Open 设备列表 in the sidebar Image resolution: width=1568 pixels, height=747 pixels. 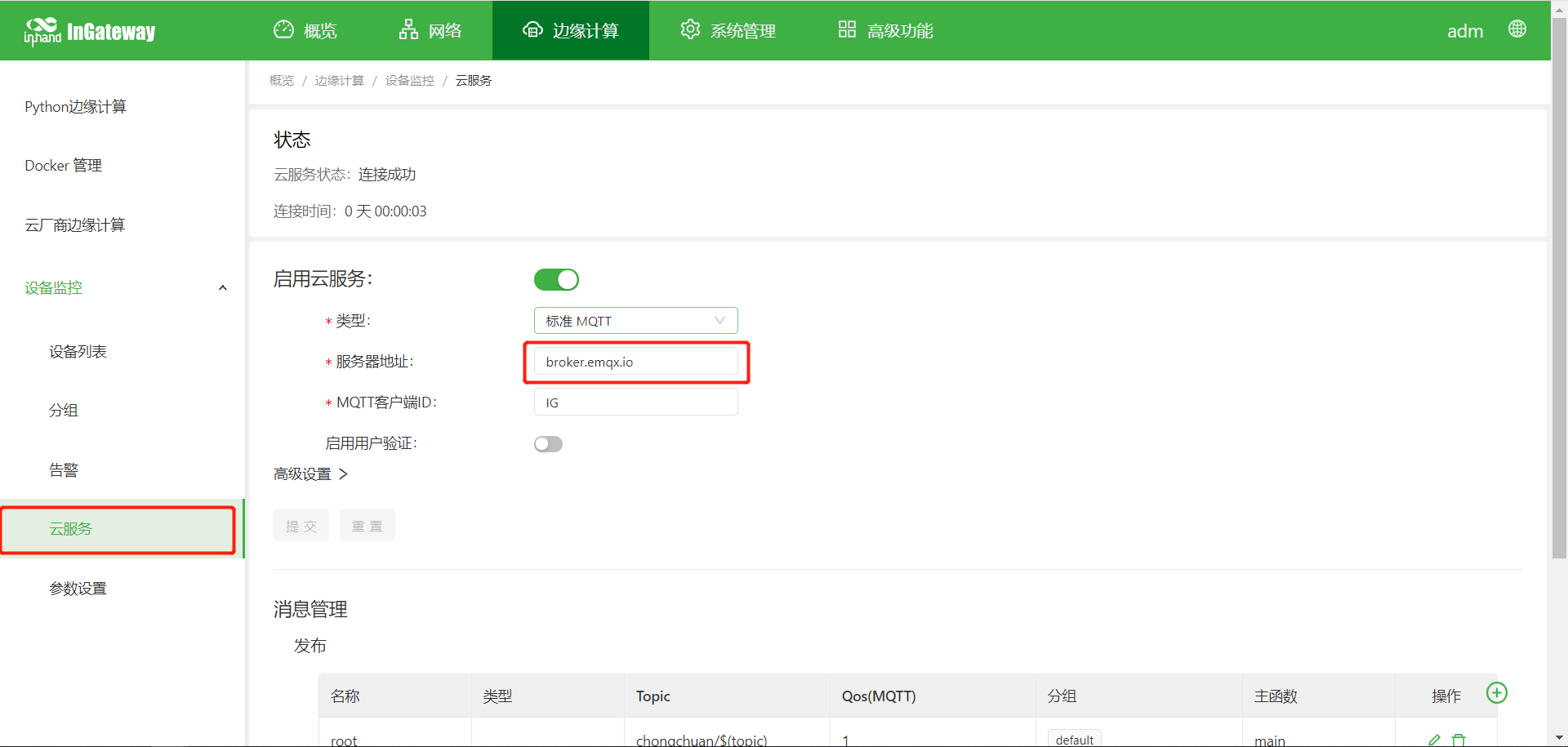click(x=78, y=352)
